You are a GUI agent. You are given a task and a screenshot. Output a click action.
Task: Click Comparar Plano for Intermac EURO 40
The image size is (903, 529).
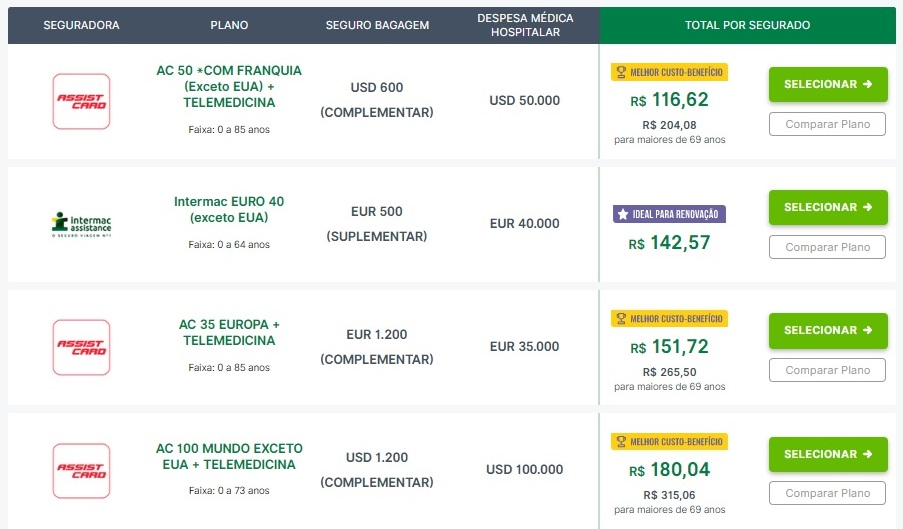click(x=827, y=247)
